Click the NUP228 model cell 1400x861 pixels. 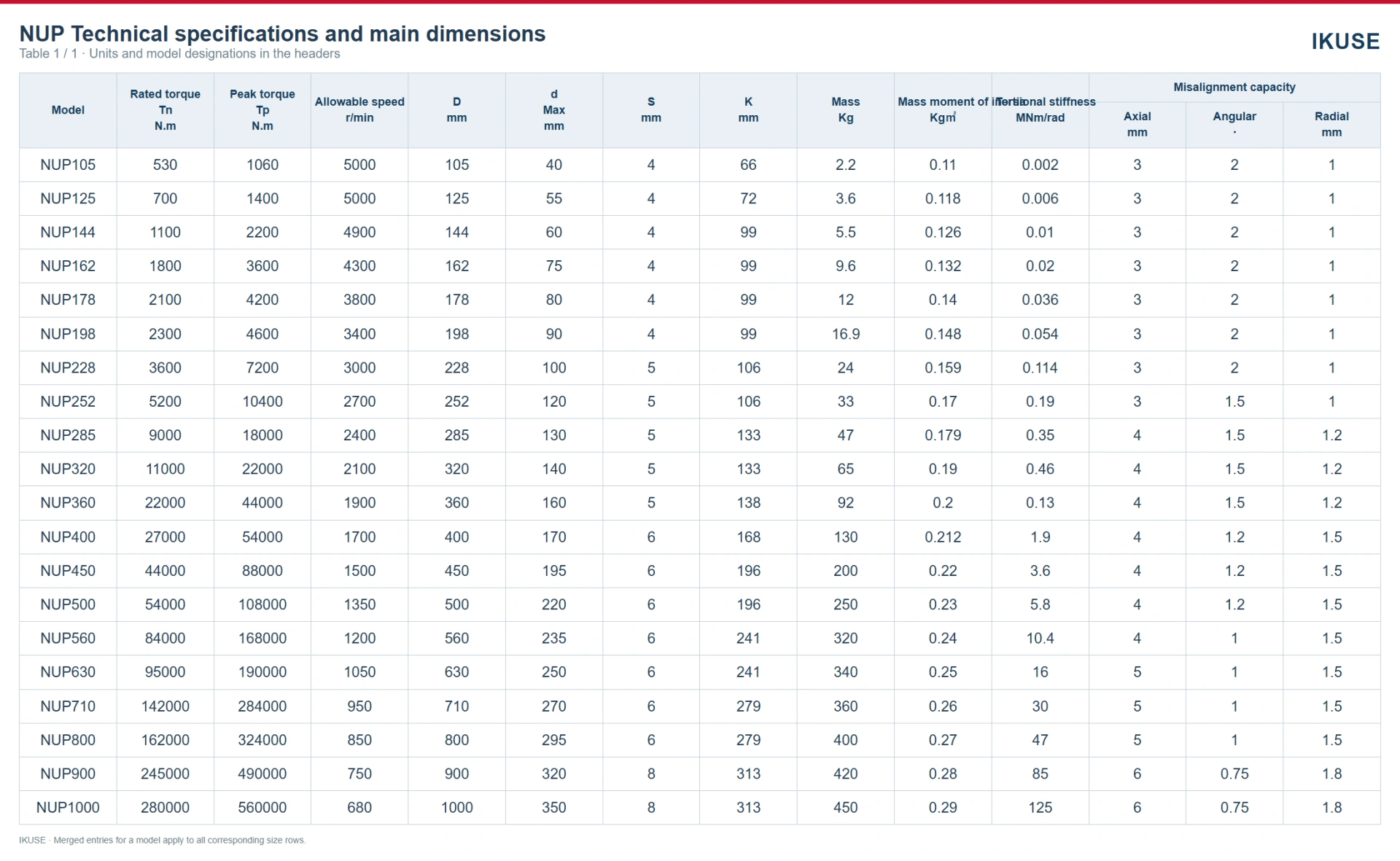pos(68,368)
